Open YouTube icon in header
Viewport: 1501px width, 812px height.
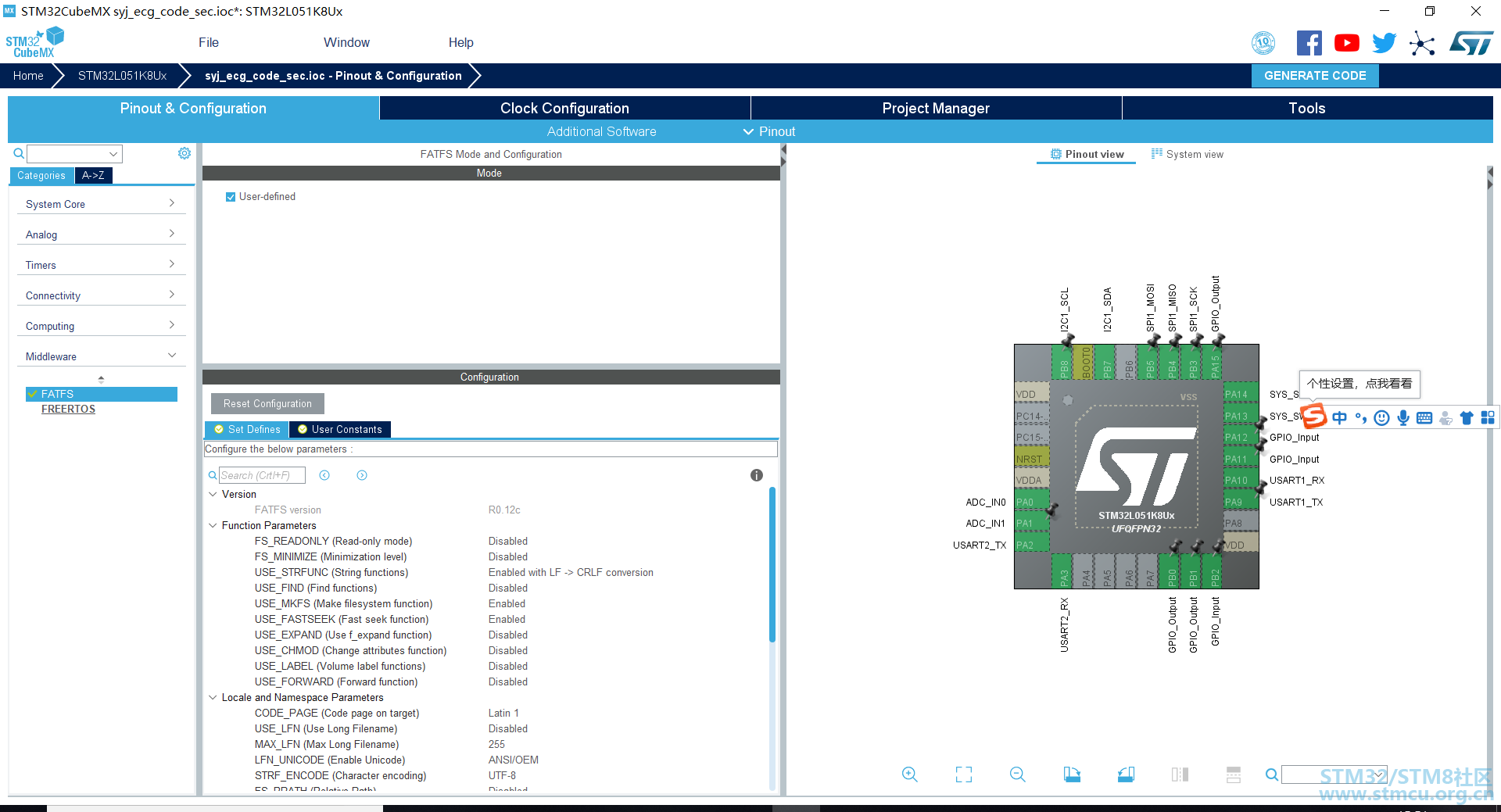(x=1346, y=43)
